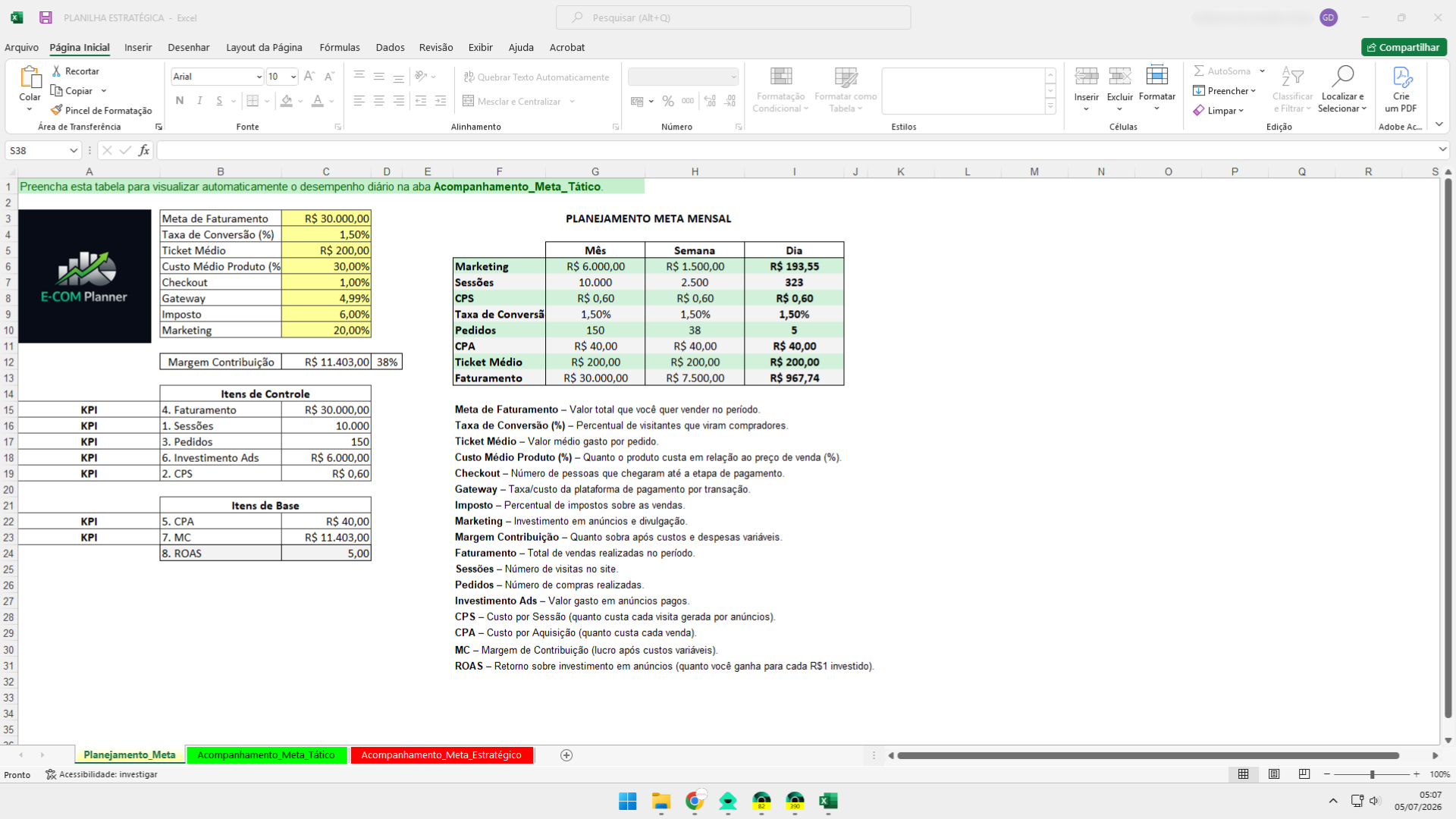The image size is (1456, 819).
Task: Click Acessibilidade: investigar in status bar
Action: (102, 774)
